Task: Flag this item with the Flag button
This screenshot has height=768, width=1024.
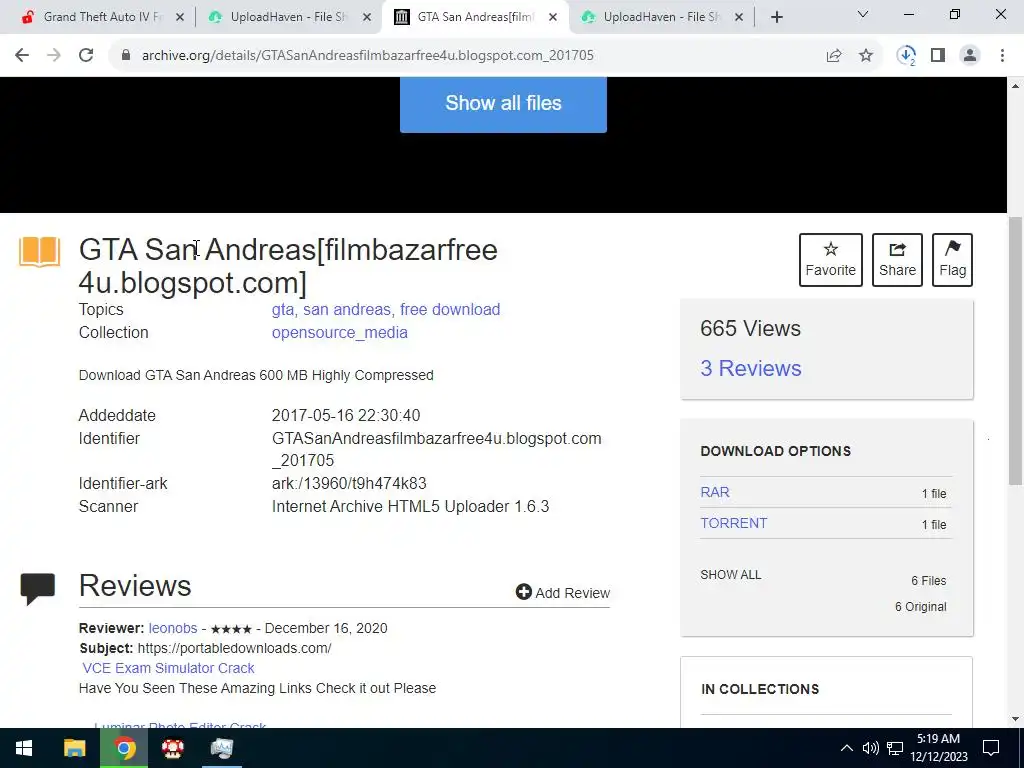Action: click(952, 260)
